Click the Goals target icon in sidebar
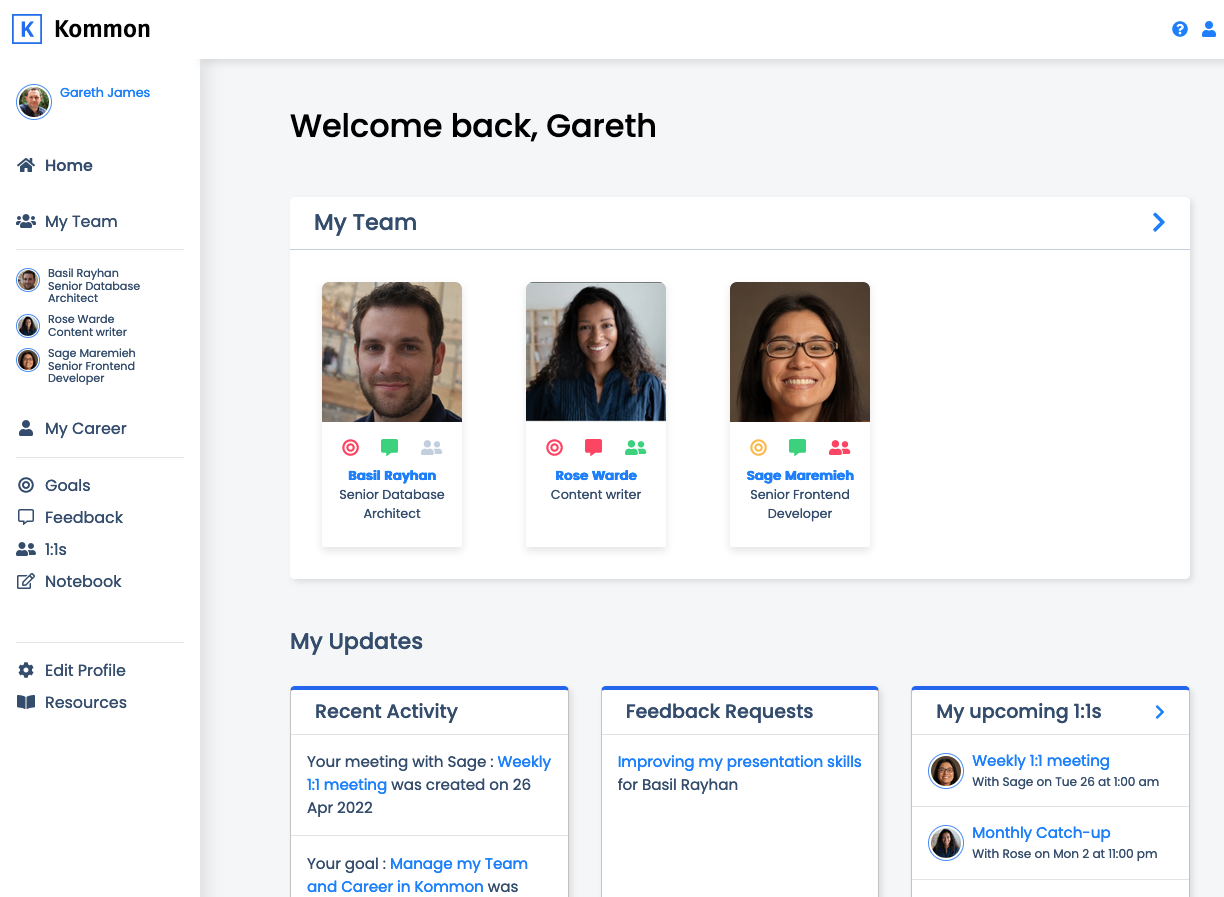Viewport: 1224px width, 897px height. pyautogui.click(x=26, y=485)
